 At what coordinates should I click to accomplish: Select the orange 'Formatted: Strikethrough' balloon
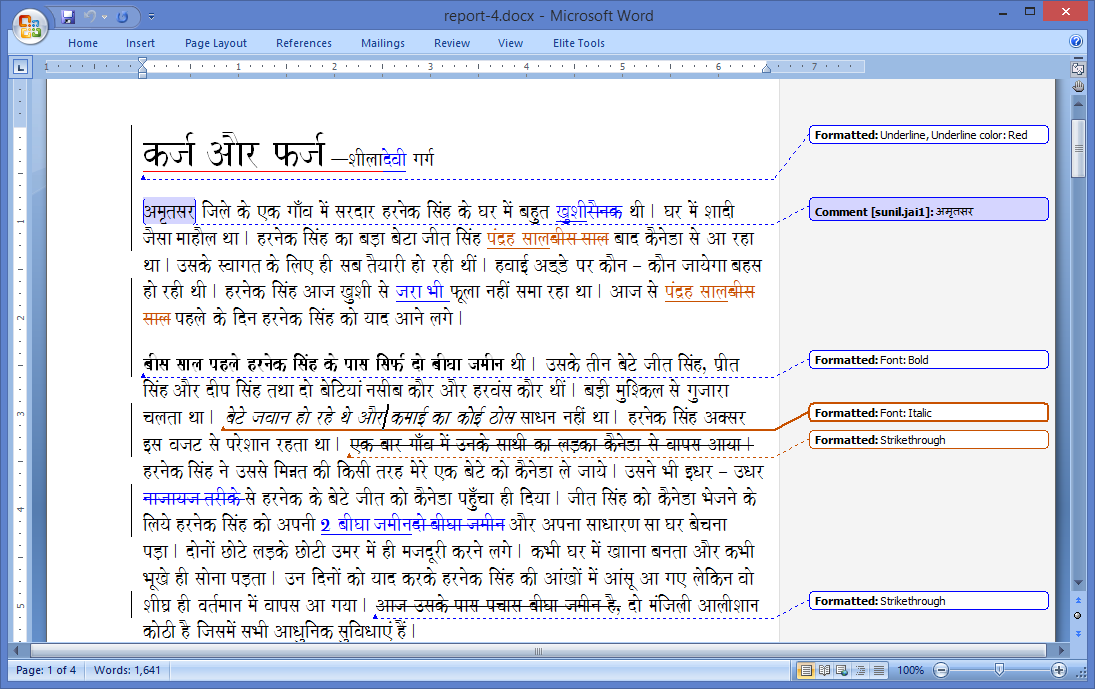[929, 440]
